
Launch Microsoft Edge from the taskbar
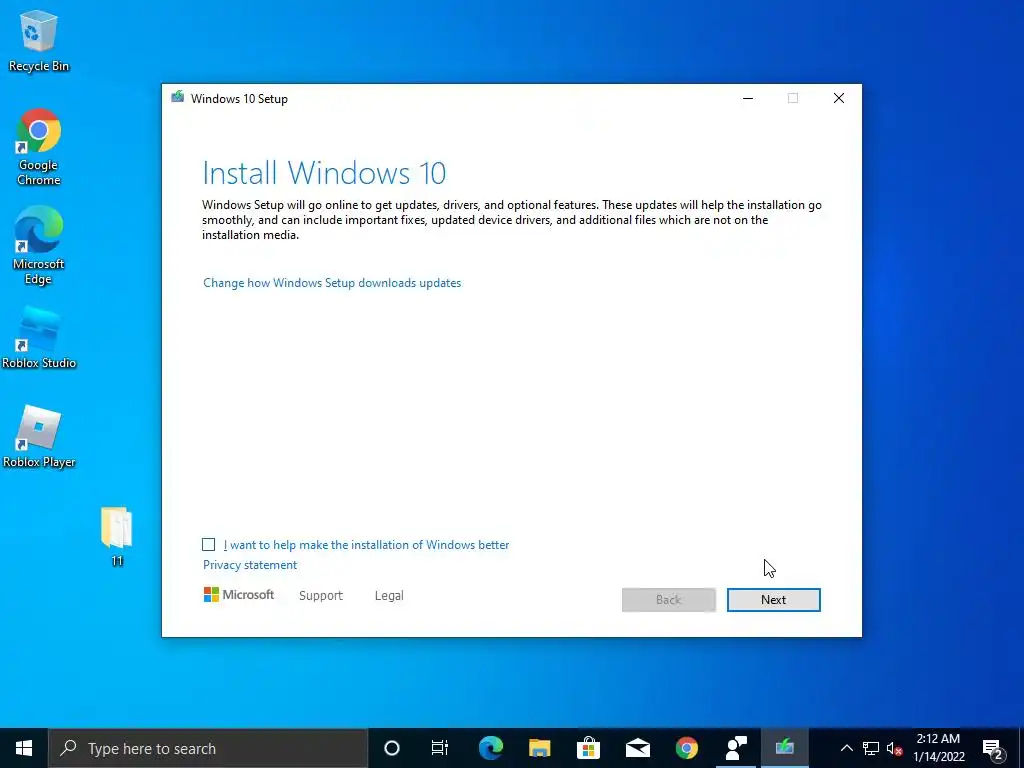pos(490,748)
